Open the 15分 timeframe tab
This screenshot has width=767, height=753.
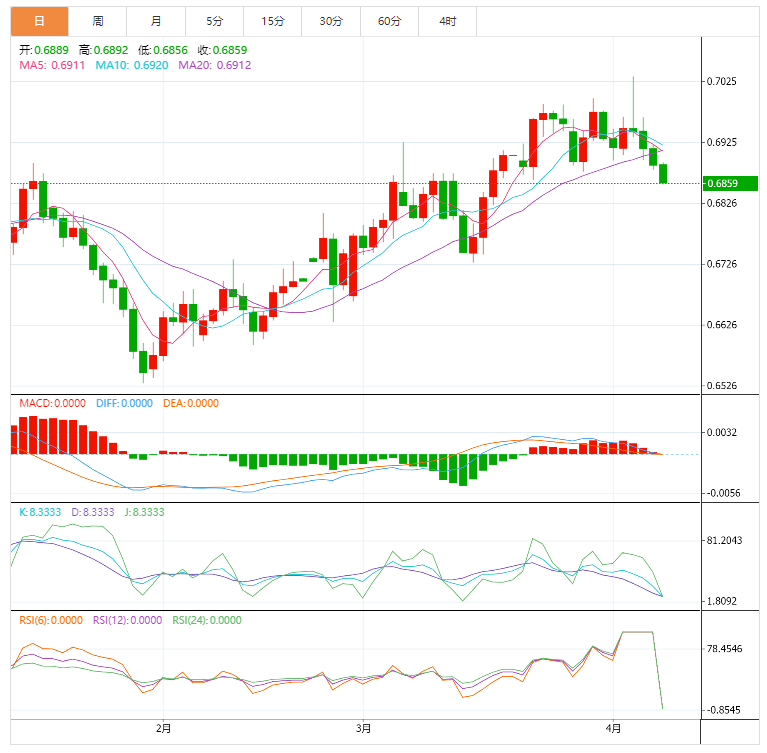pos(272,21)
